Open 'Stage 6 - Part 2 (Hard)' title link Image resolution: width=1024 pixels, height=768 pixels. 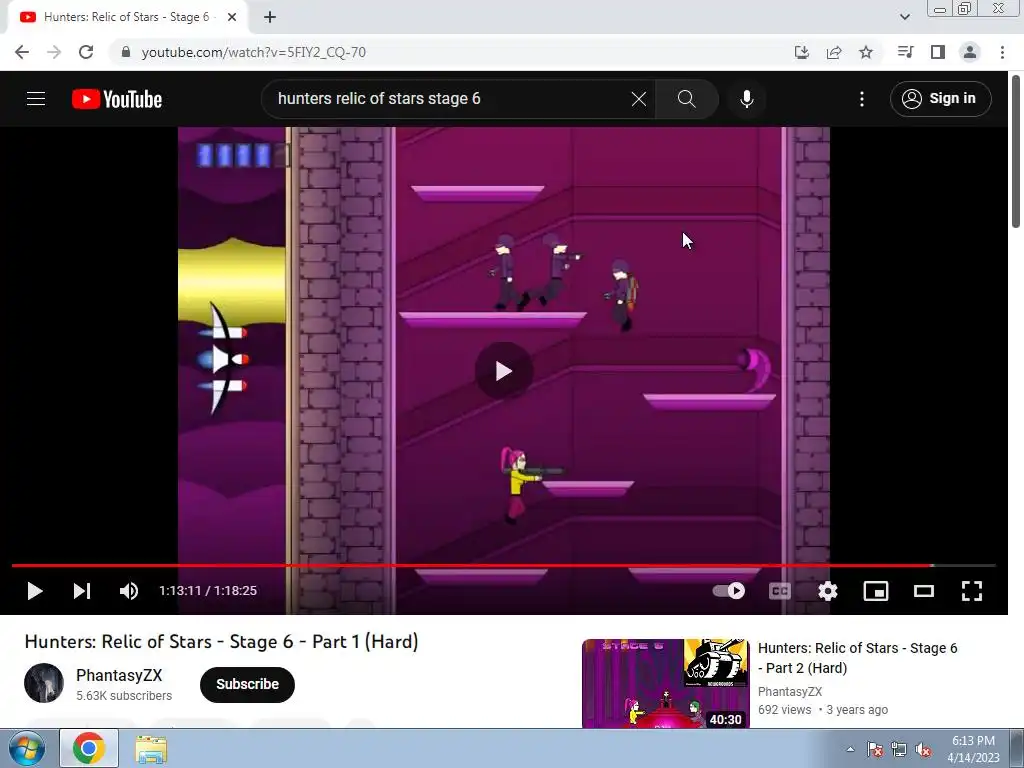[x=857, y=658]
